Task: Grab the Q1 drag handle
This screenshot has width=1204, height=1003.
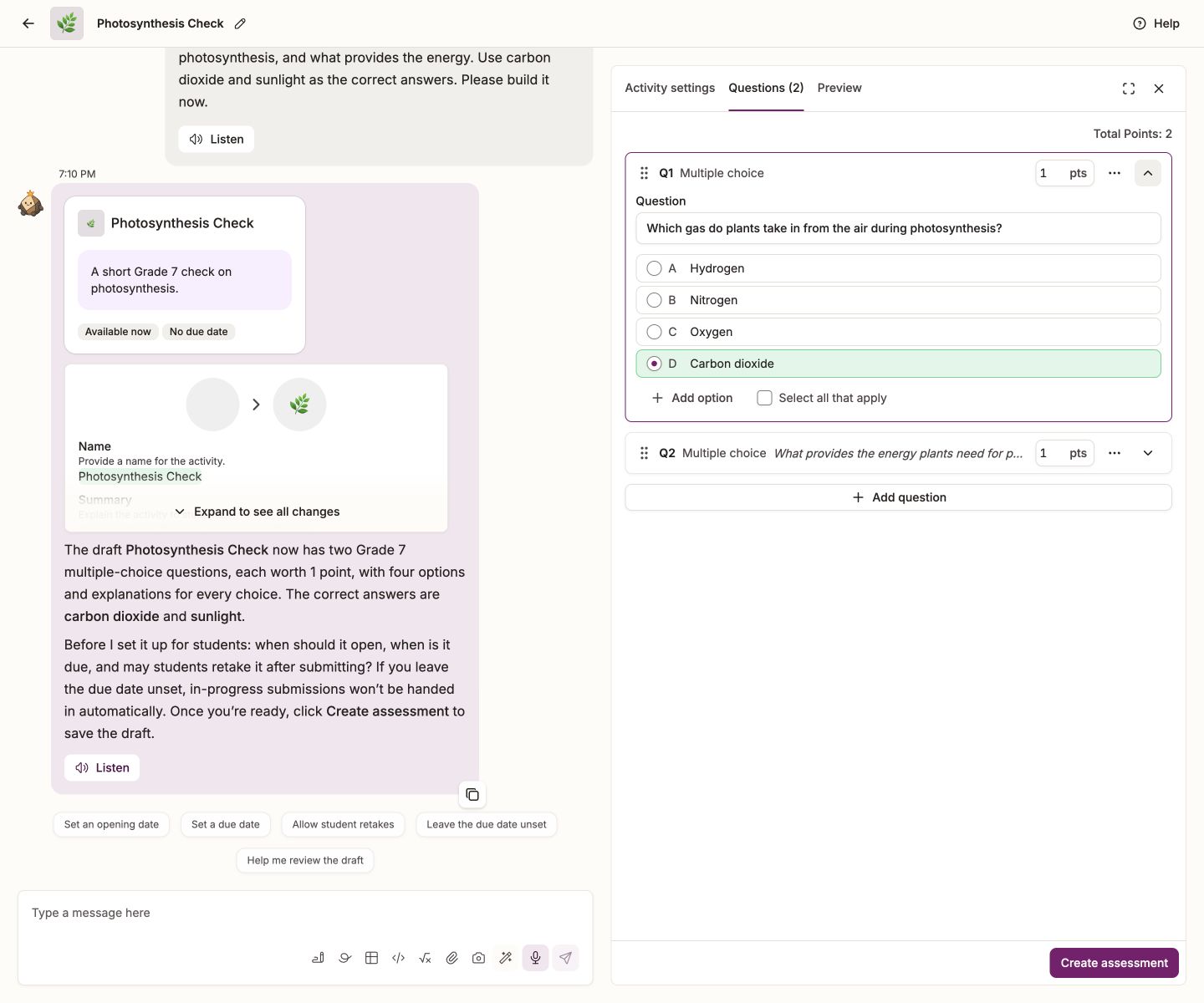Action: 644,173
